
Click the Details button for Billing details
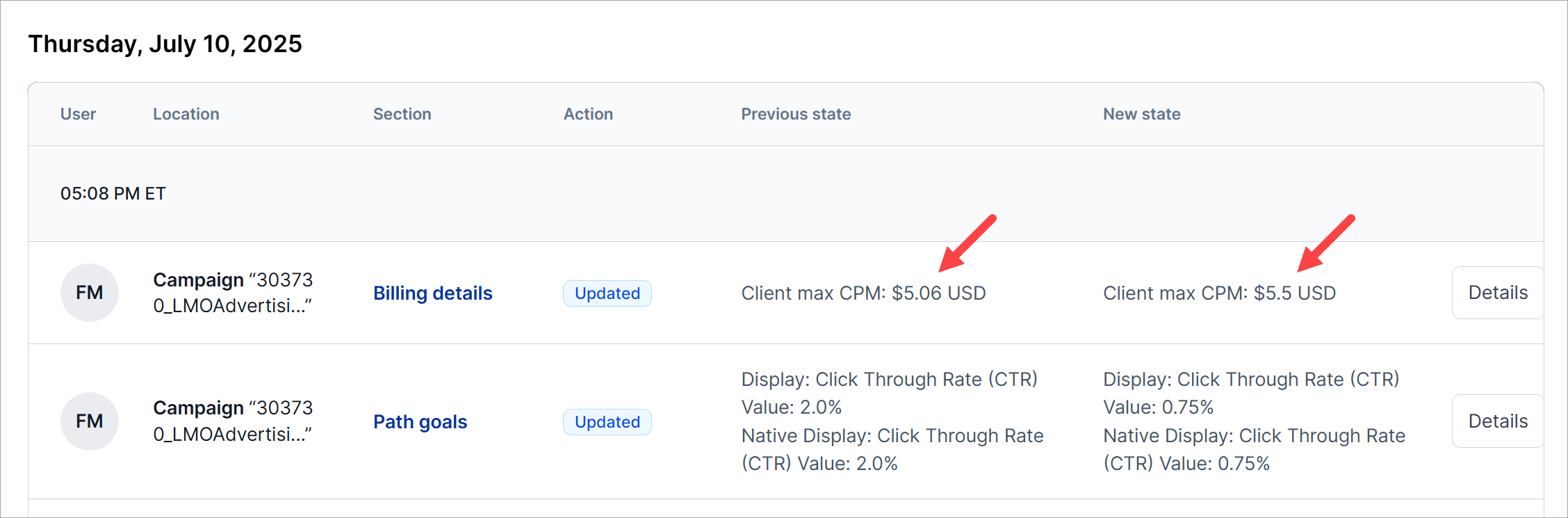click(x=1497, y=293)
